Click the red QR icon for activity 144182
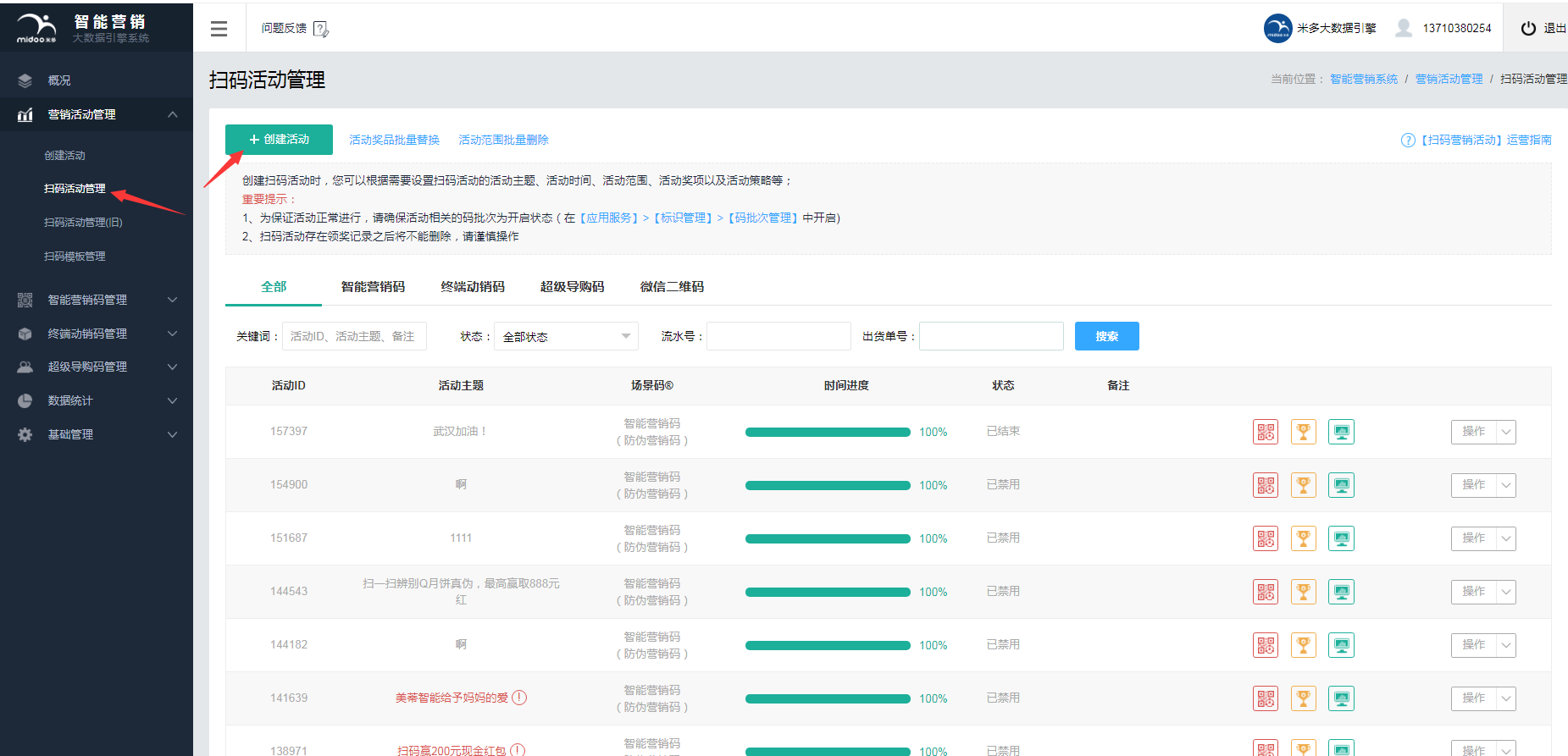 pos(1266,645)
